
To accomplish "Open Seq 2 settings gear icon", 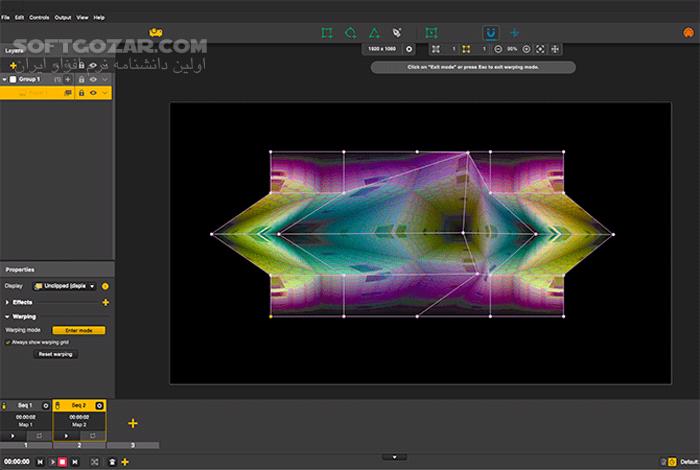I will click(x=99, y=405).
